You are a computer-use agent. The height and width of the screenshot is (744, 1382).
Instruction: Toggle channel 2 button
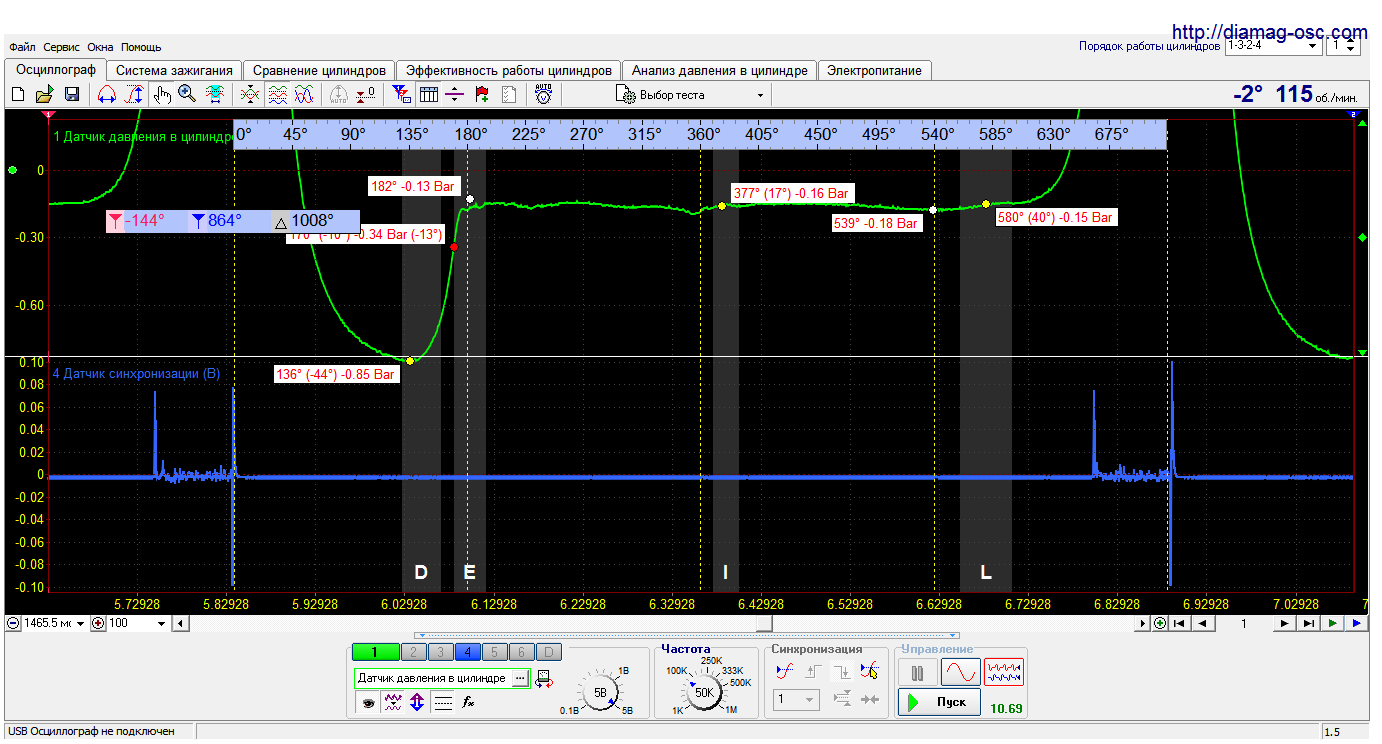coord(413,652)
